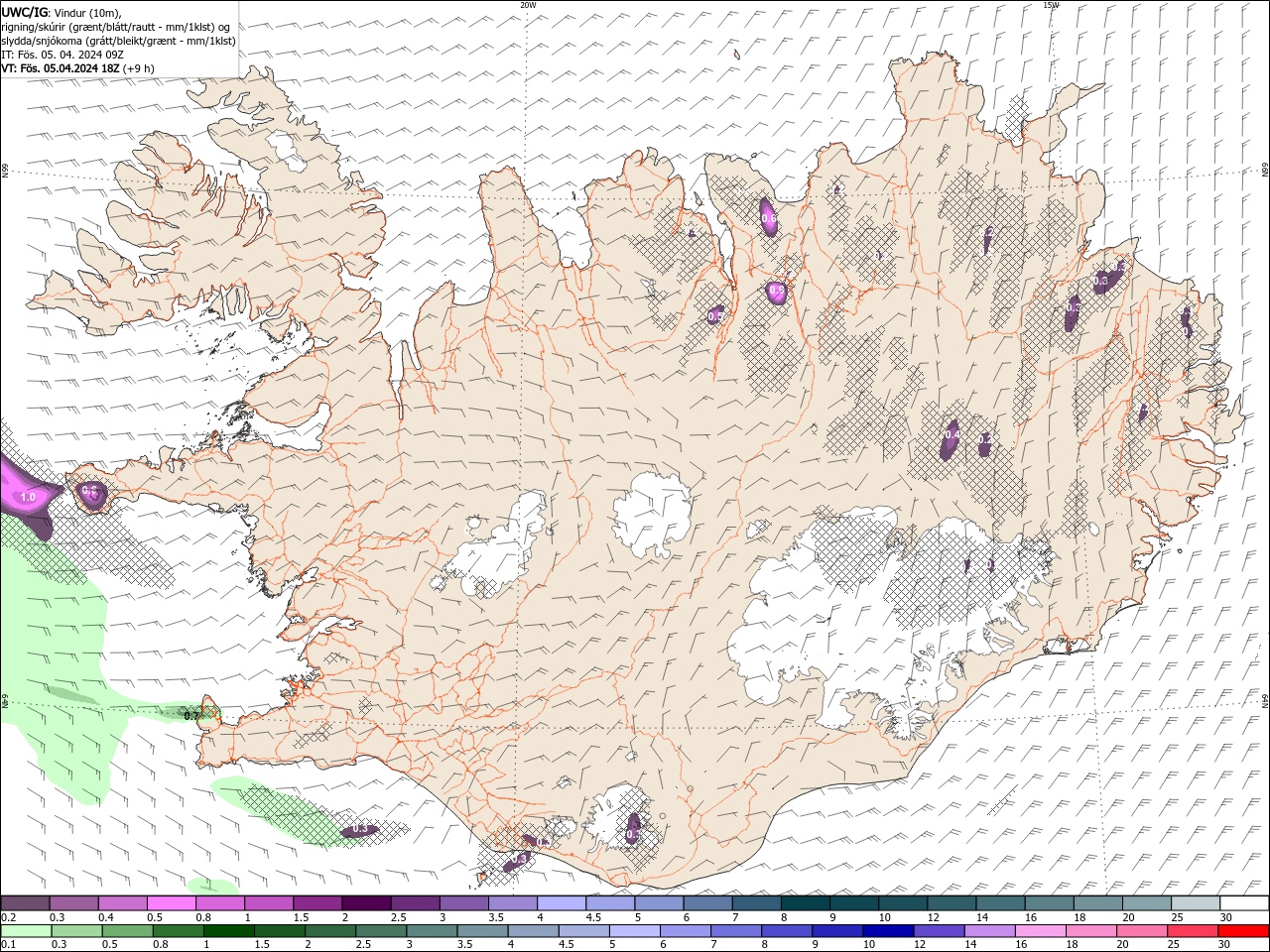Click the '0.1' label on the rain legend

click(x=9, y=945)
